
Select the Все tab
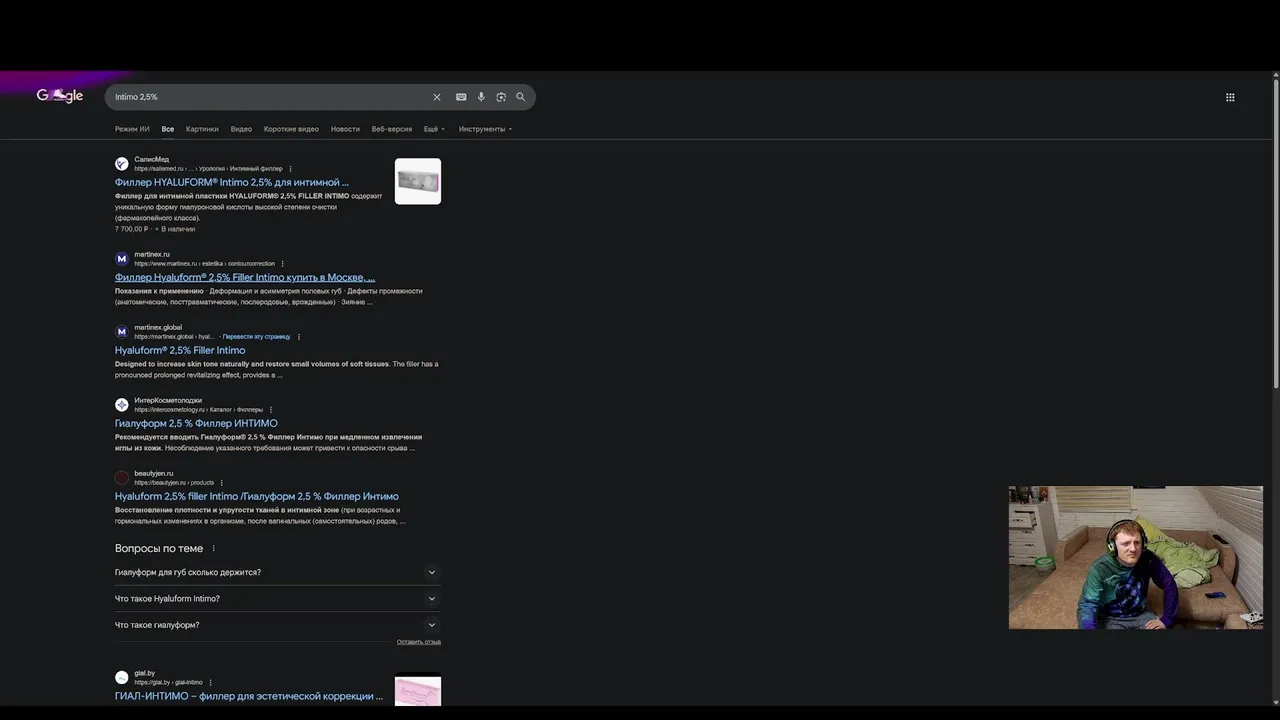tap(168, 129)
